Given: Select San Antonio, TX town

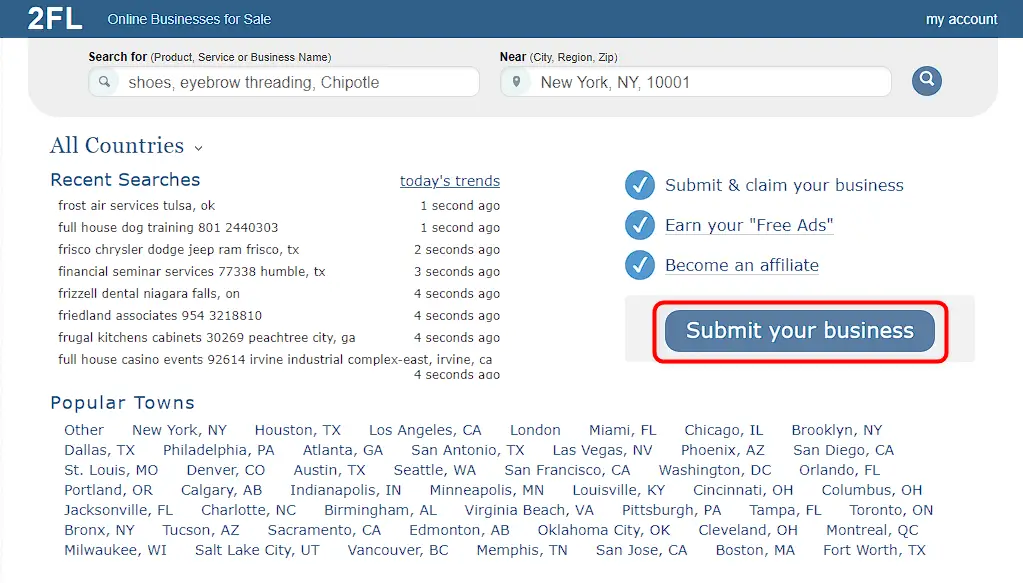Looking at the screenshot, I should (468, 450).
